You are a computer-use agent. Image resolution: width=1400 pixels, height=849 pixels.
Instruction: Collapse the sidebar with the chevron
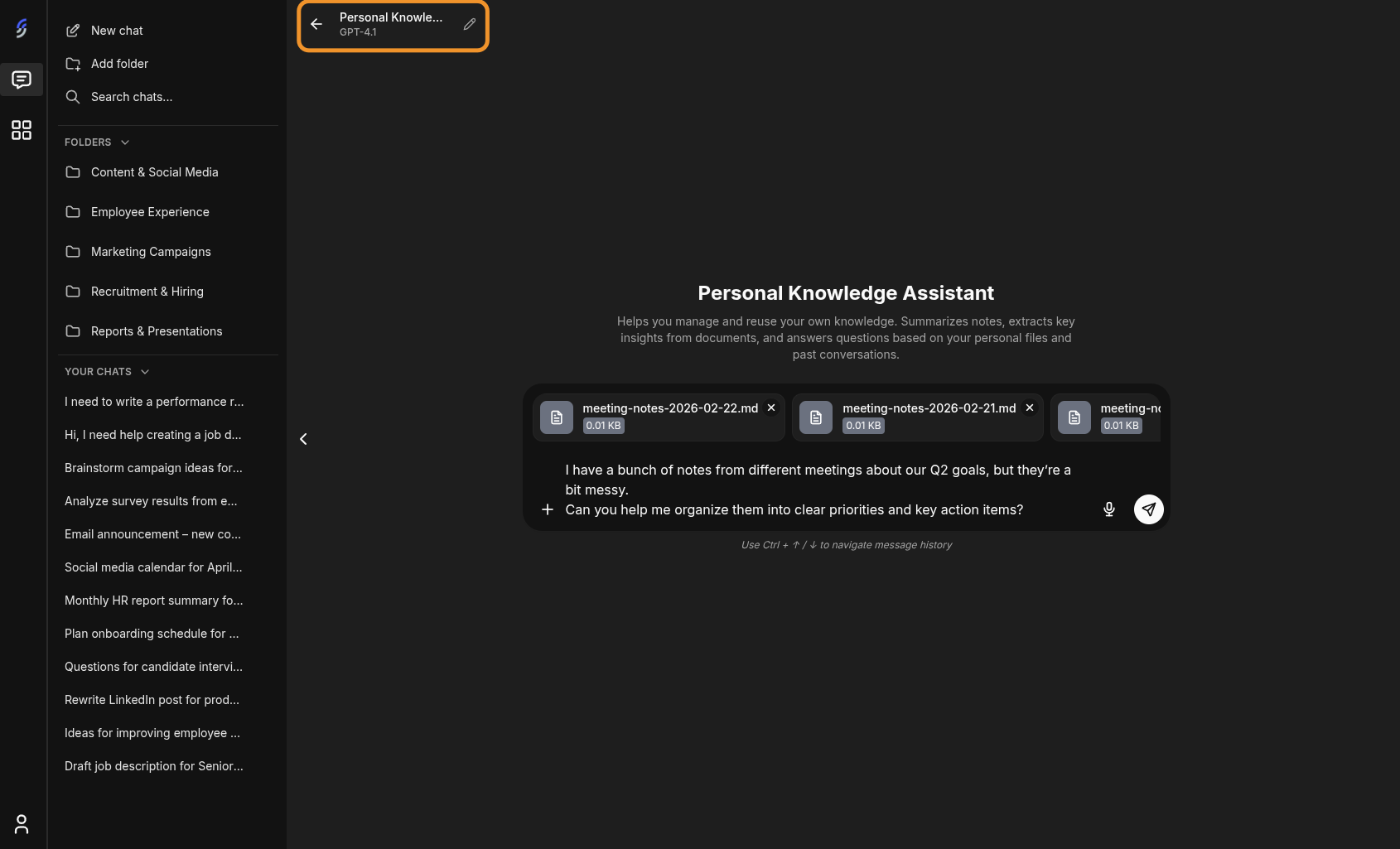coord(303,438)
